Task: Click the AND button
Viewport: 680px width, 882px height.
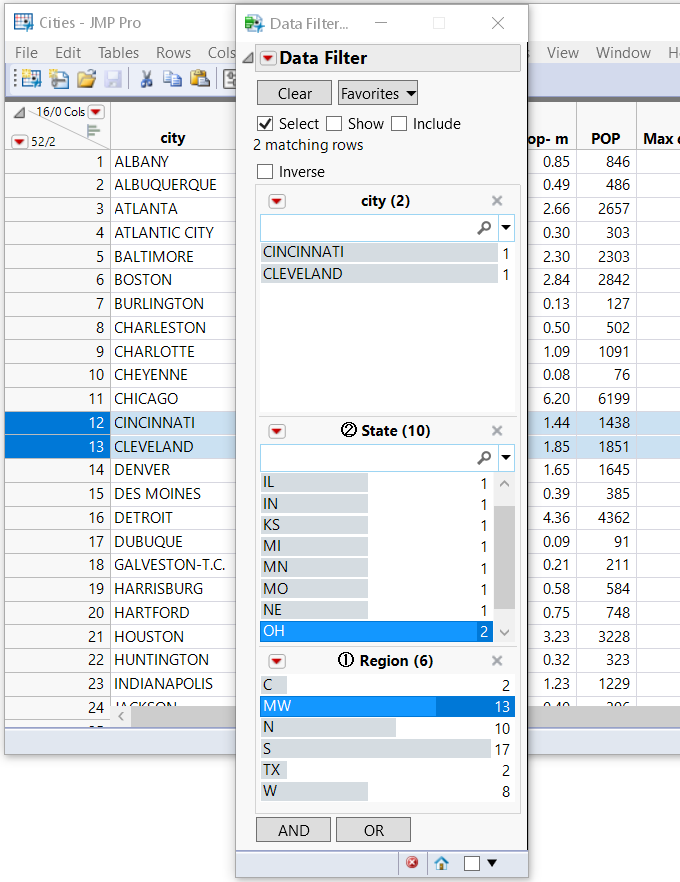Action: coord(293,830)
